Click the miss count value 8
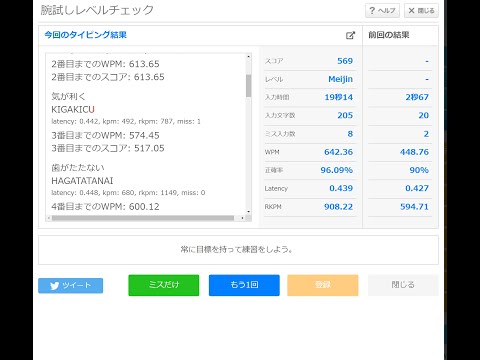 click(x=350, y=134)
